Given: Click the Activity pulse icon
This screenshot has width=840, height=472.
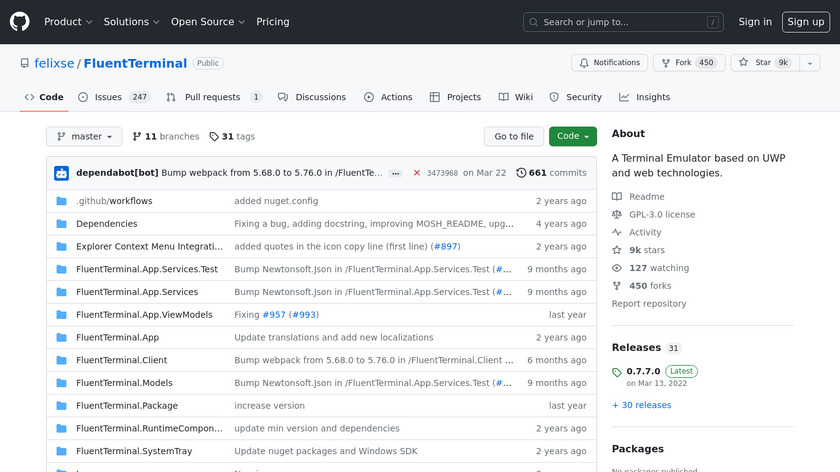Looking at the screenshot, I should (x=617, y=232).
